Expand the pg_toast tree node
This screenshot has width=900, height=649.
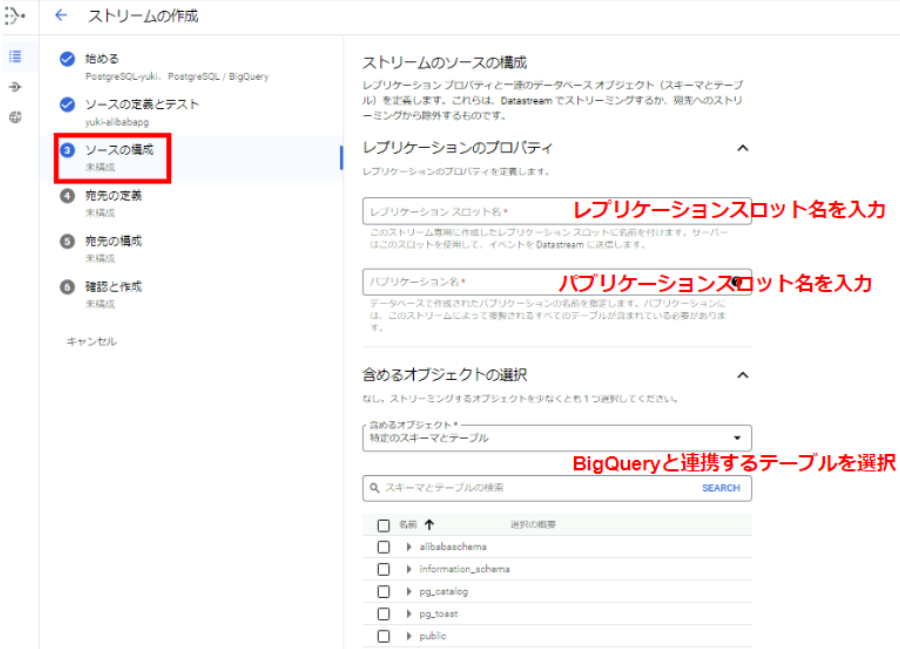click(409, 614)
